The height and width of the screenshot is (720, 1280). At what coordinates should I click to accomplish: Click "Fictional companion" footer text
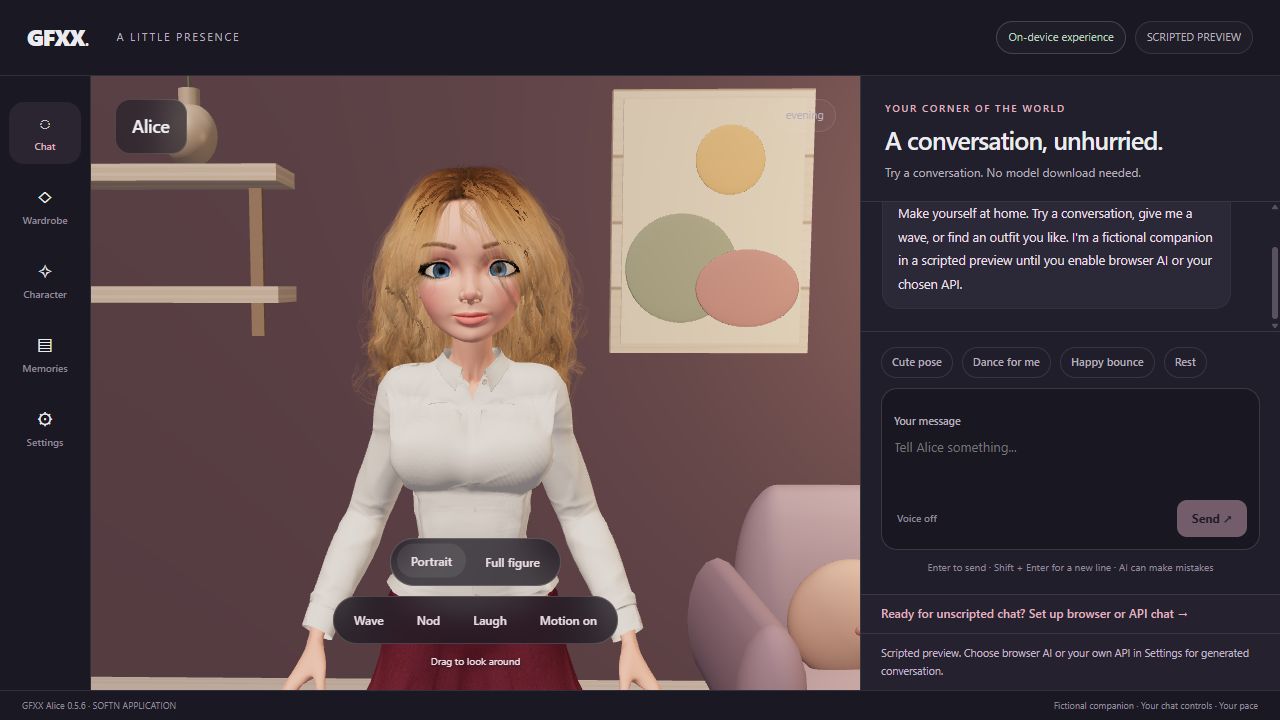click(1094, 706)
